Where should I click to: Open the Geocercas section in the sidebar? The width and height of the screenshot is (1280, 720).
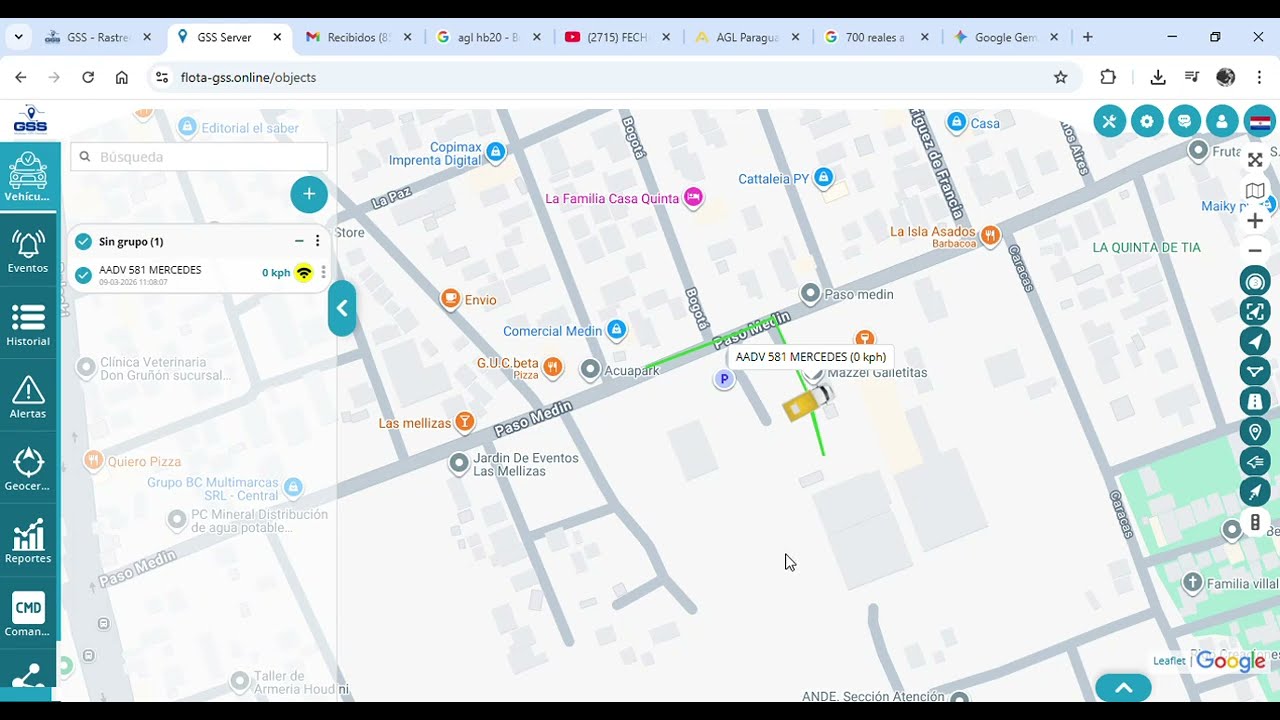point(28,469)
